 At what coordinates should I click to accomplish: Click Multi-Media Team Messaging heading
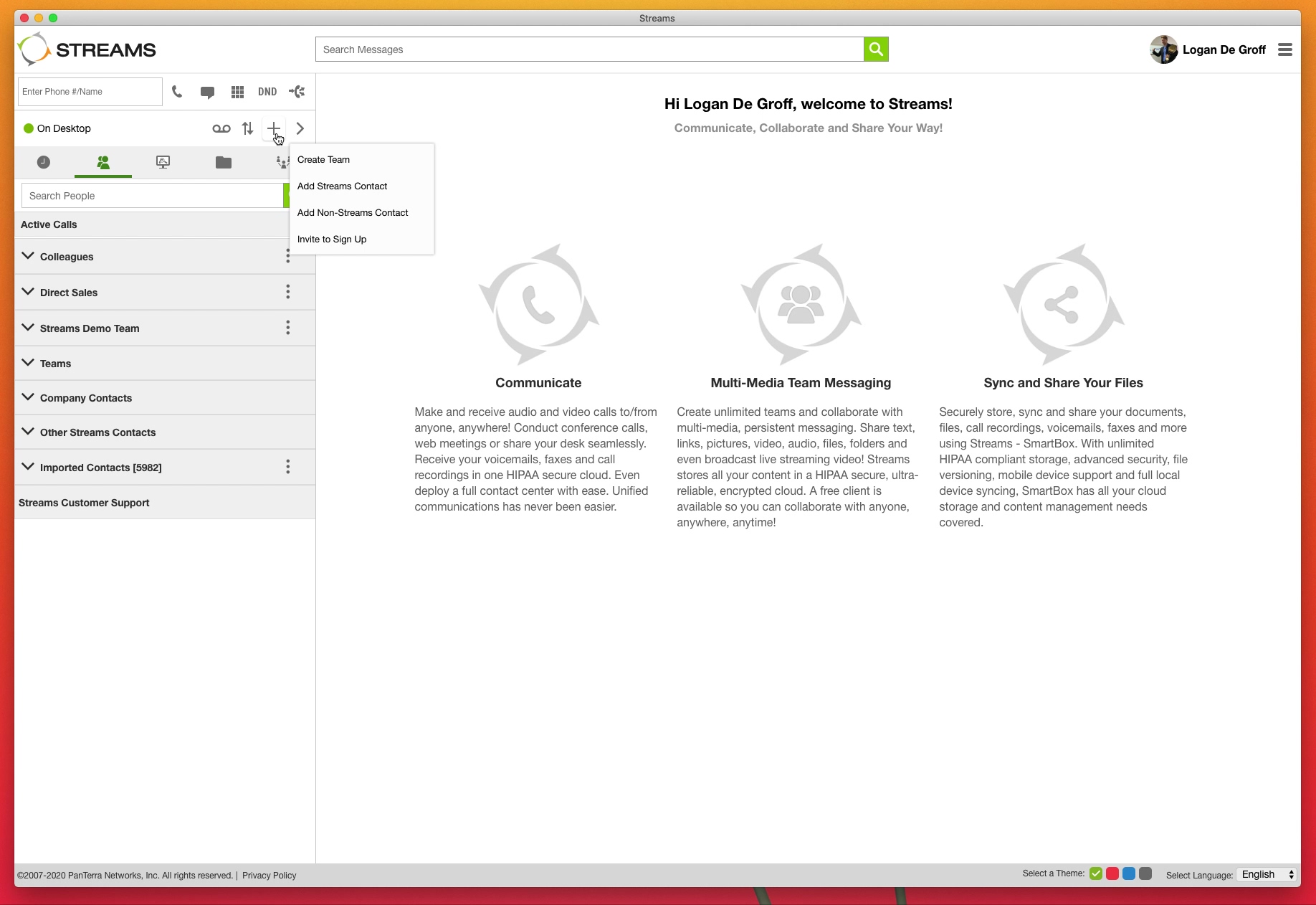[x=801, y=383]
